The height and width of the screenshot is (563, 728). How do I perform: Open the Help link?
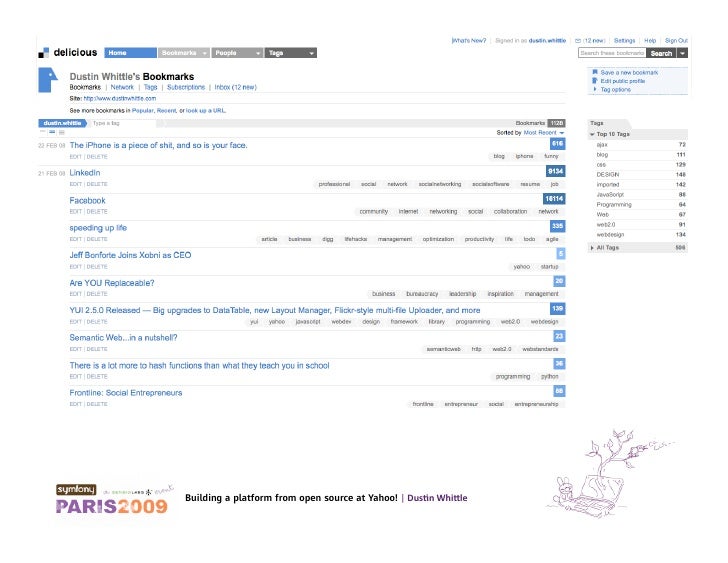tap(650, 41)
